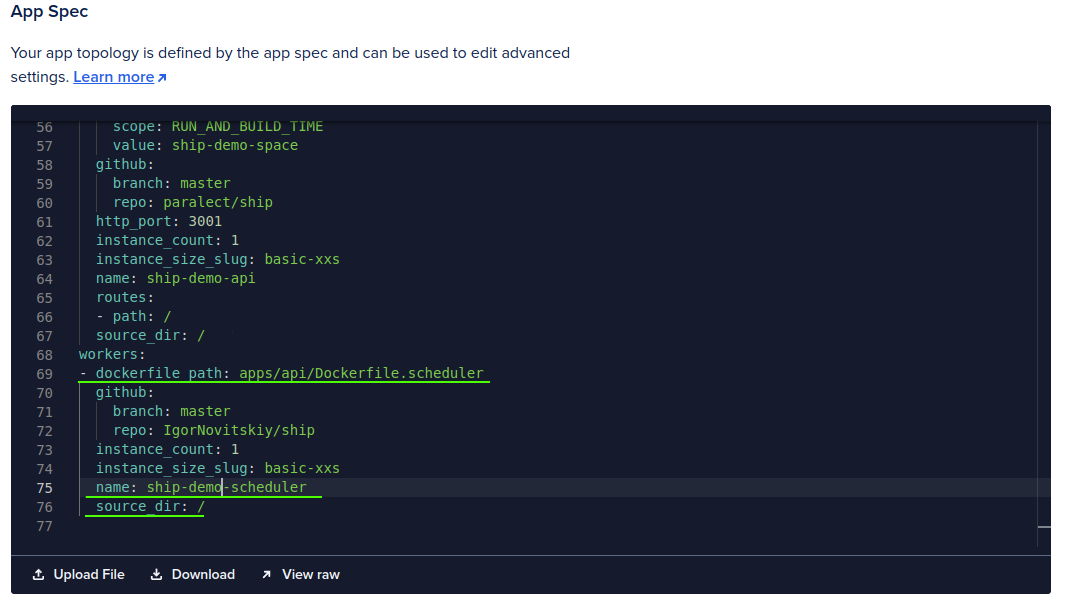Click the arrow icon beside View raw
Image resolution: width=1067 pixels, height=602 pixels.
click(x=266, y=574)
